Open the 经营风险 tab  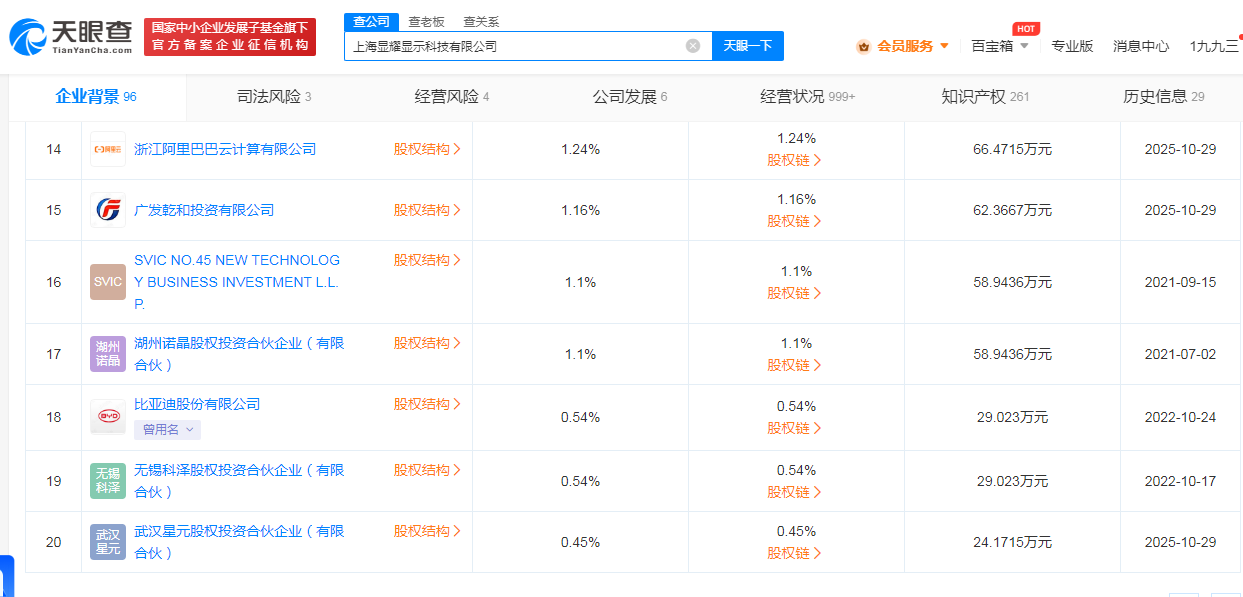tap(452, 97)
